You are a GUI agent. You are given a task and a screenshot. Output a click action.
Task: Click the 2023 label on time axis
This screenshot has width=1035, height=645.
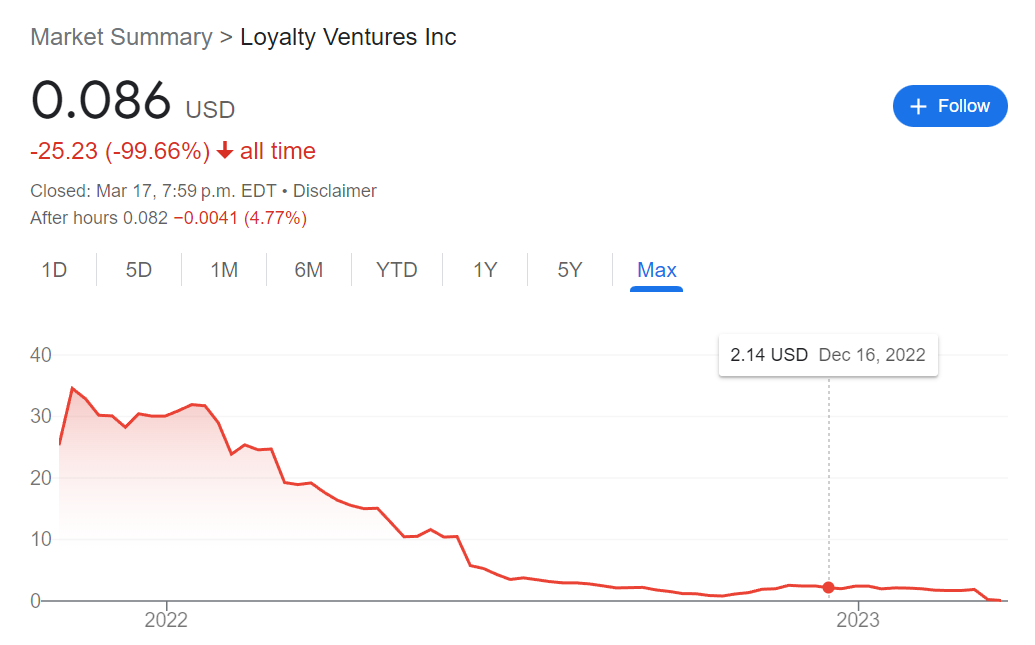tap(857, 620)
